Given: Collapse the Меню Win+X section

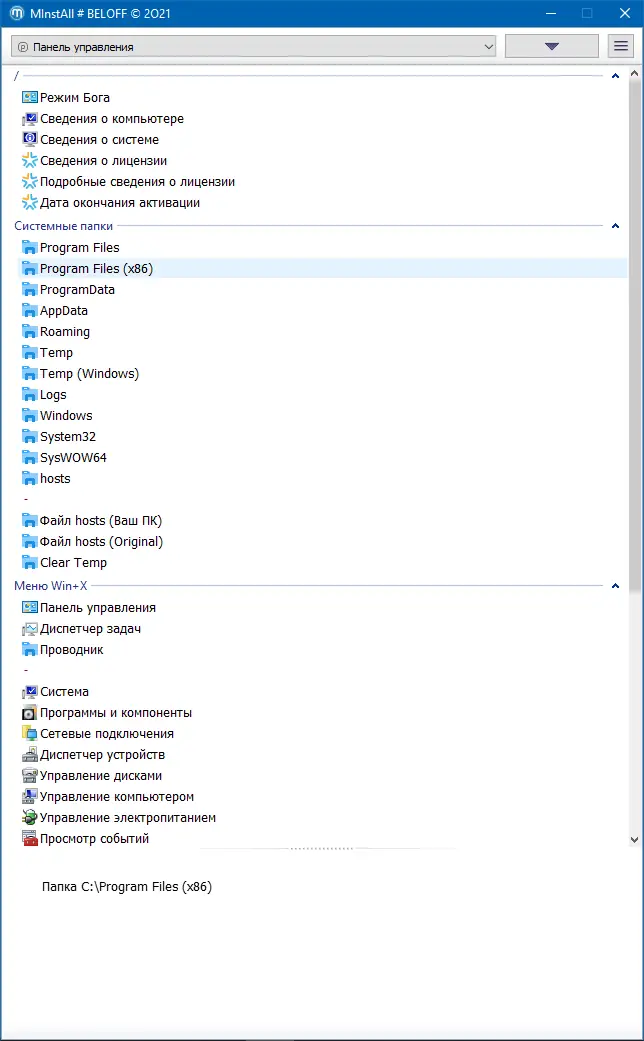Looking at the screenshot, I should [x=615, y=586].
